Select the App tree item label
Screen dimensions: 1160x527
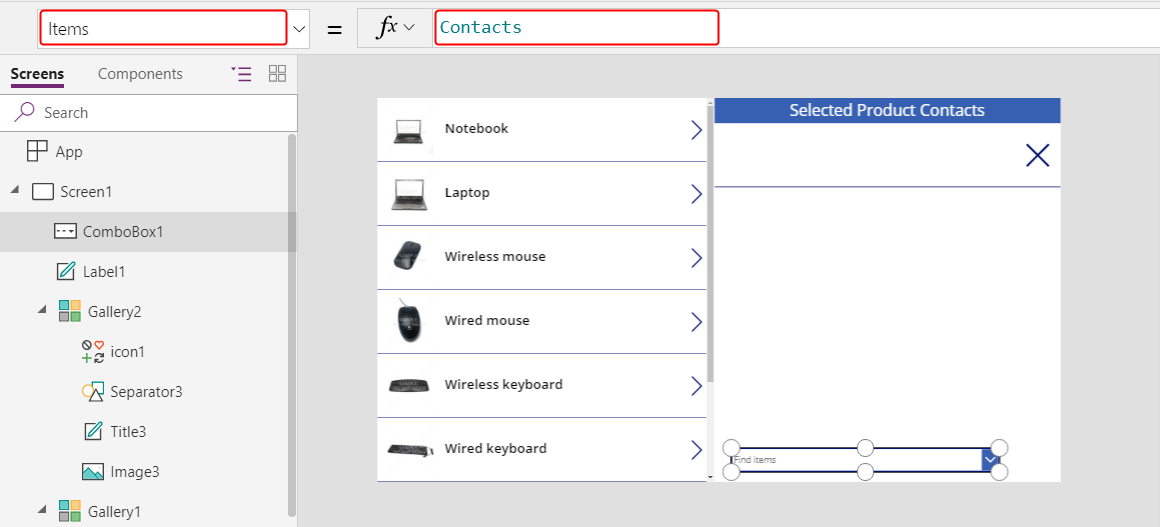tap(70, 152)
